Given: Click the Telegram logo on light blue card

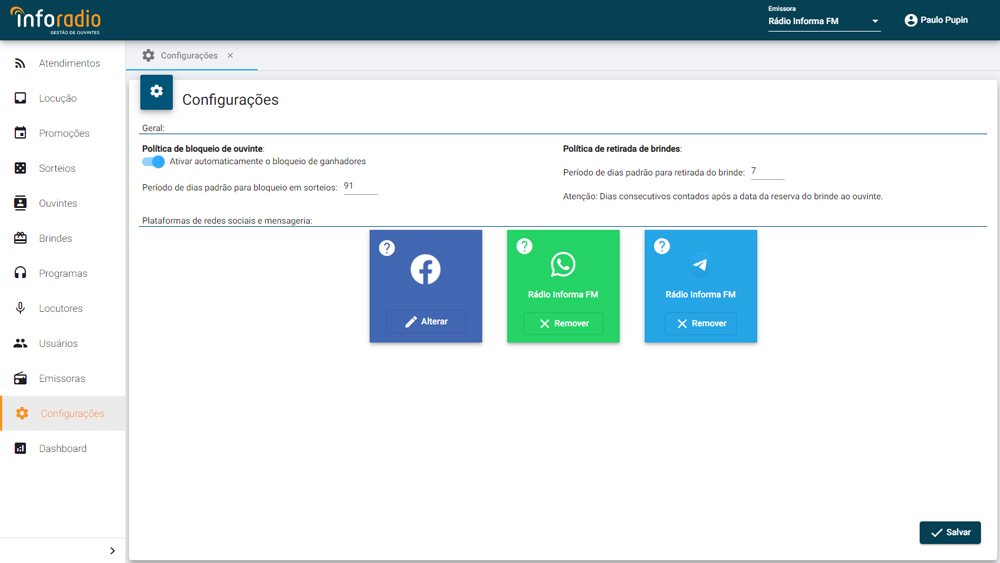Looking at the screenshot, I should click(x=700, y=264).
